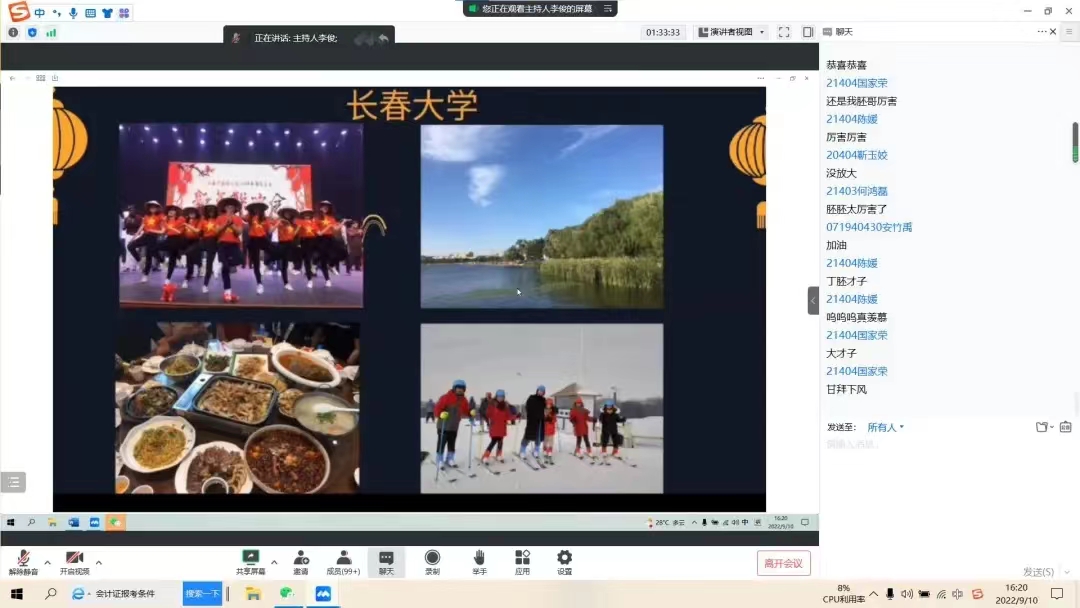
Task: Click the blue security shield icon
Action: point(32,32)
